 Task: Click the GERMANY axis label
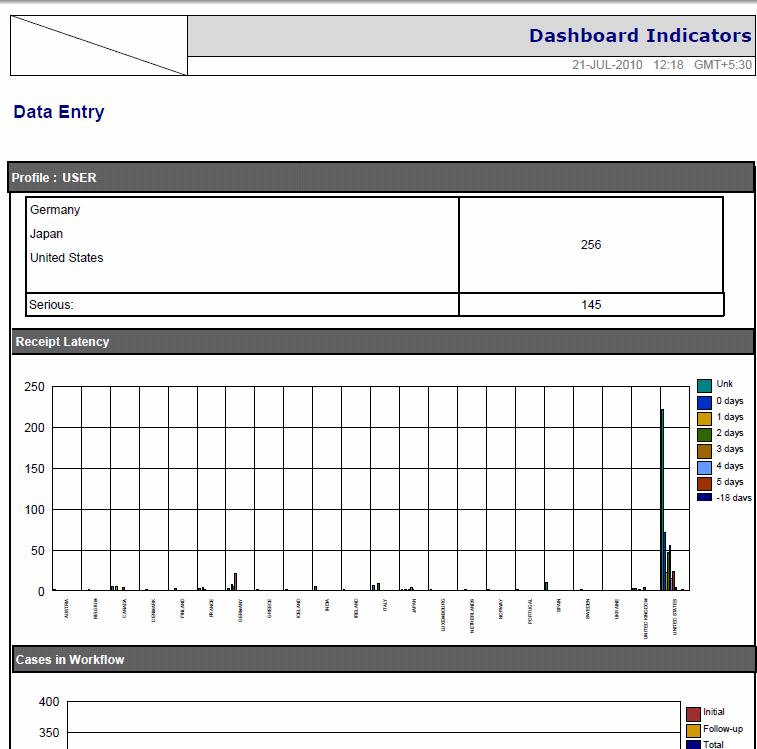tap(240, 610)
